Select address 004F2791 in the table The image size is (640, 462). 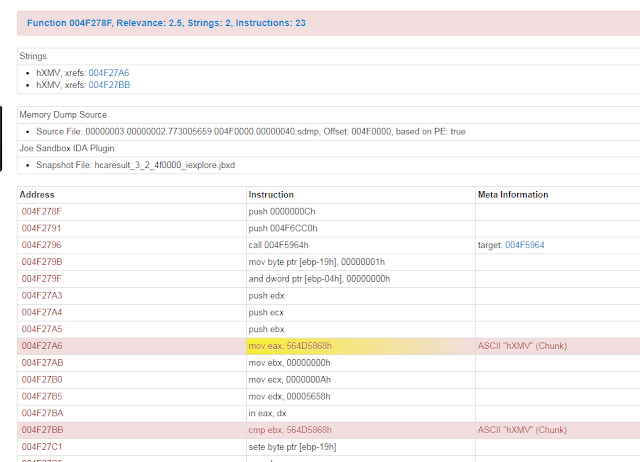pyautogui.click(x=41, y=228)
